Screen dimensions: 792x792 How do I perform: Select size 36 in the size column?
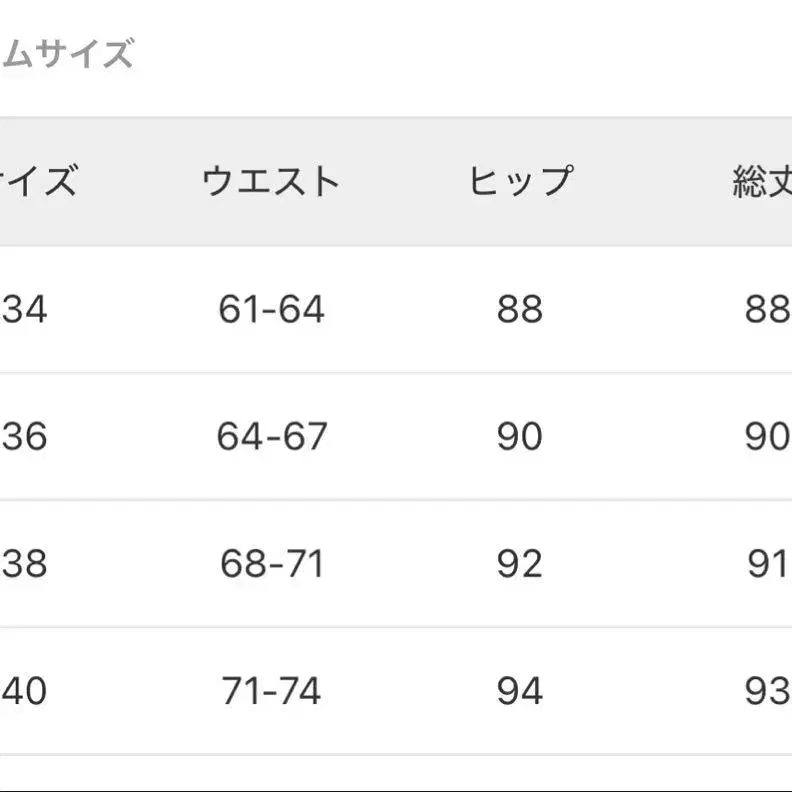tap(24, 437)
